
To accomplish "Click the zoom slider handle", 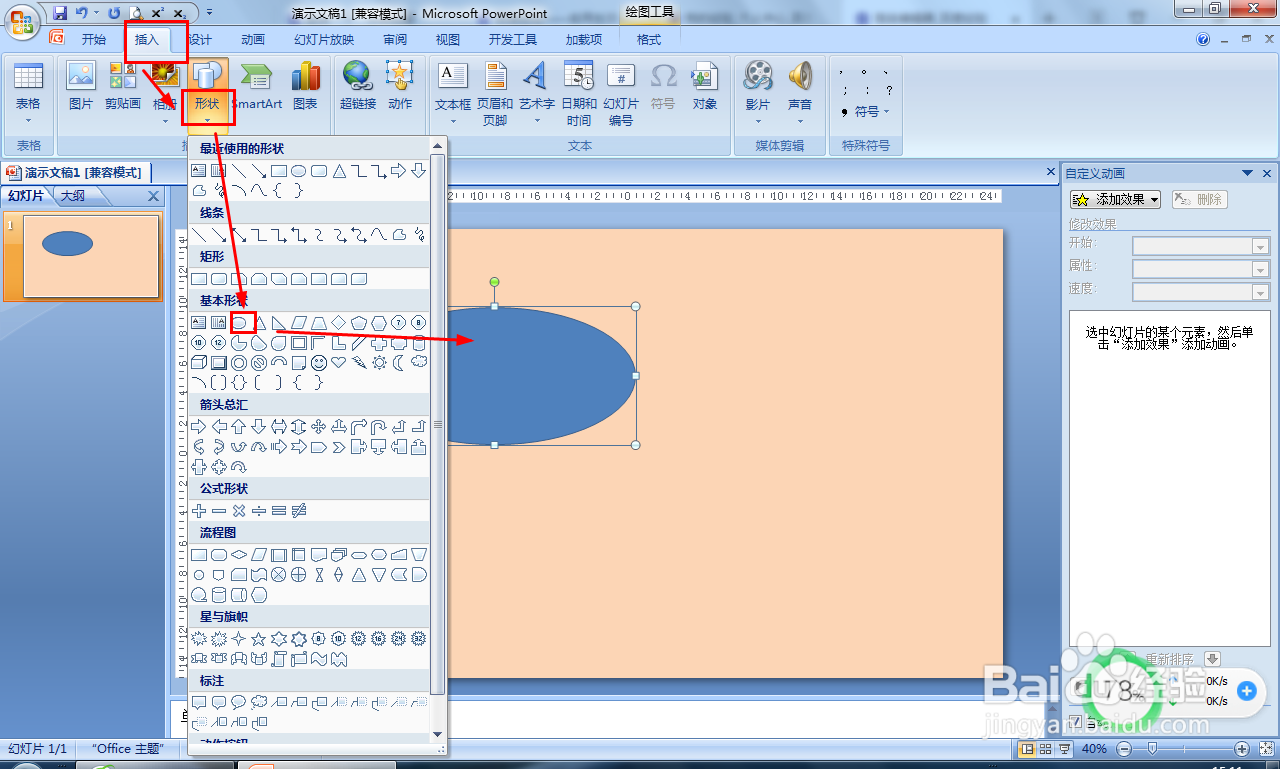I will click(x=1152, y=749).
